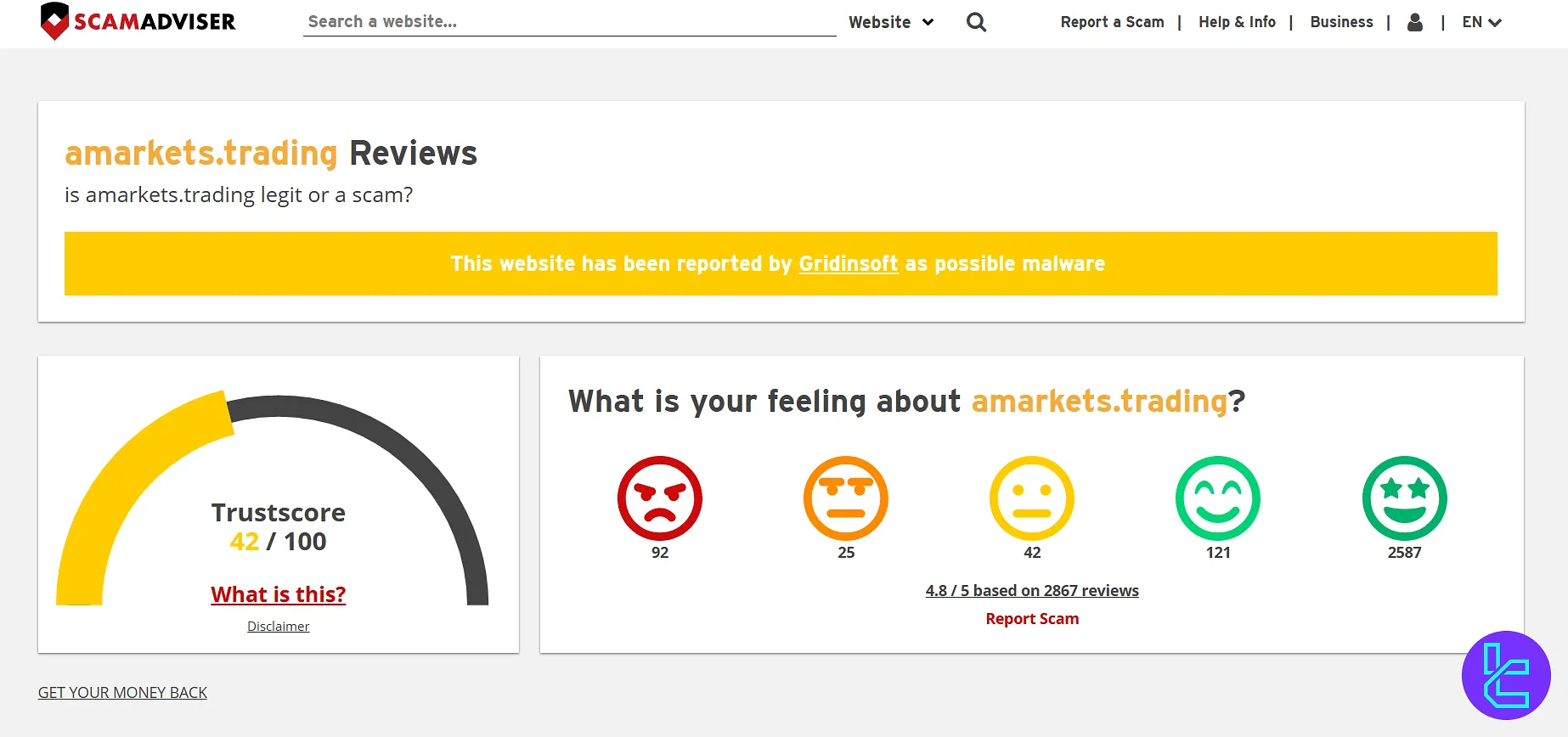Click the ScamAdviser shield logo
The height and width of the screenshot is (737, 1568).
54,21
